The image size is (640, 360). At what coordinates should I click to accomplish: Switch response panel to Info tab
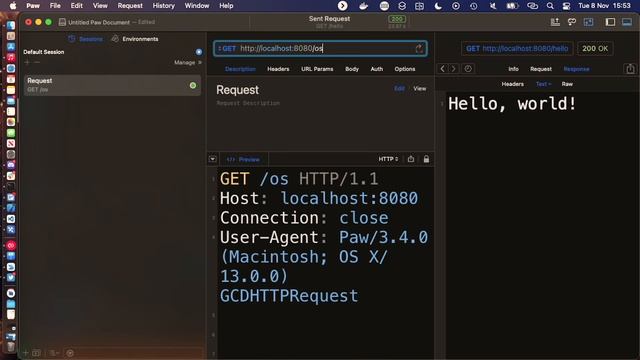(513, 69)
